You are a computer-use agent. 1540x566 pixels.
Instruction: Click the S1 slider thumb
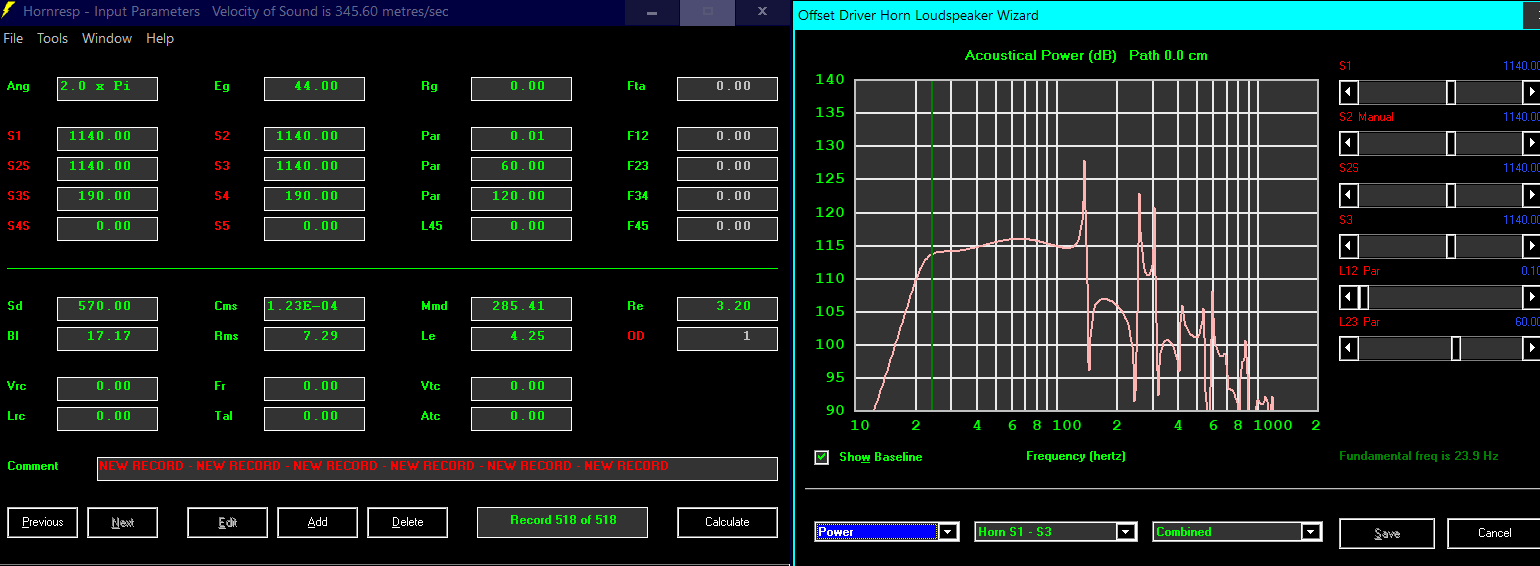[1450, 93]
